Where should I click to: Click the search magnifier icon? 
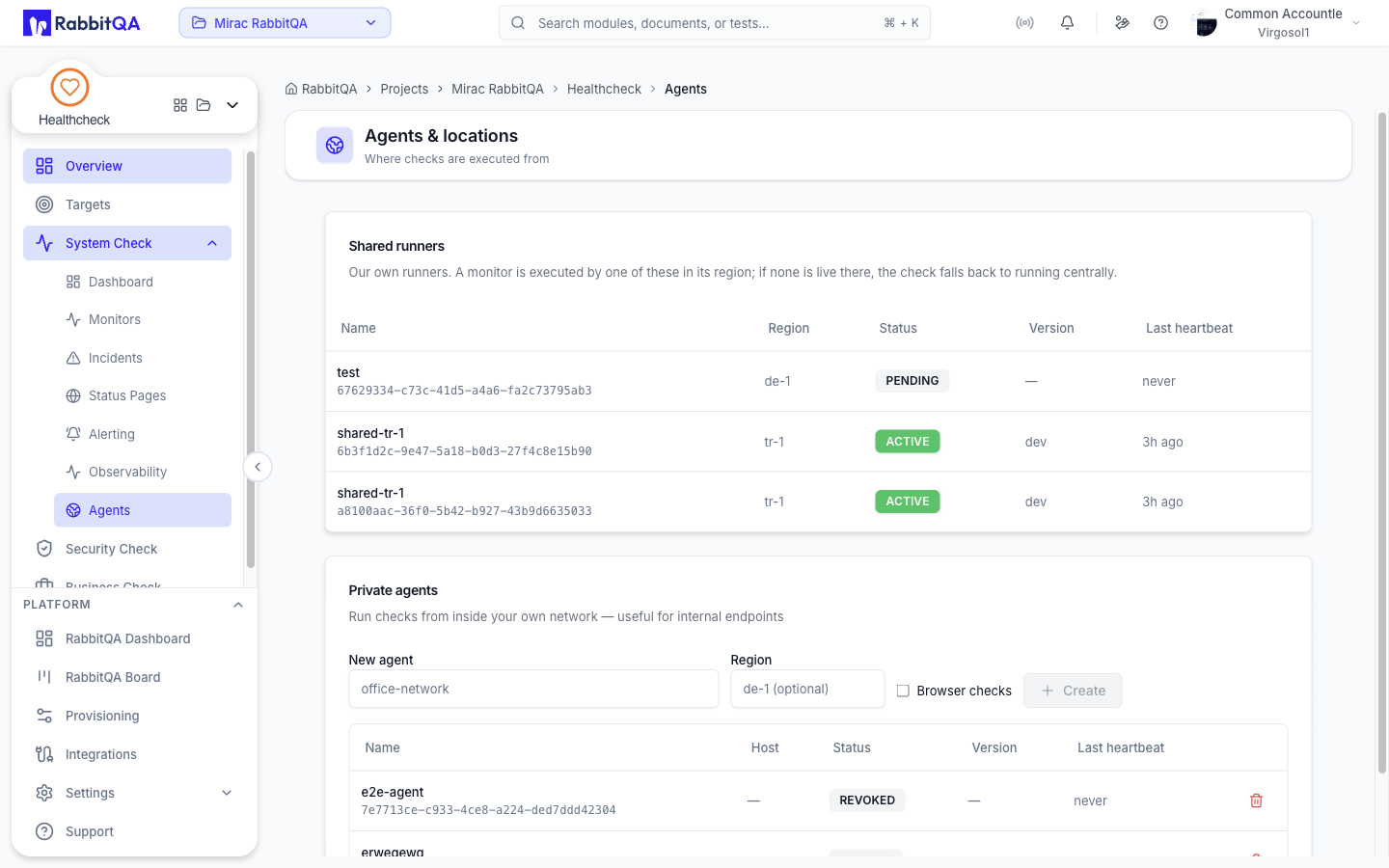click(x=518, y=23)
